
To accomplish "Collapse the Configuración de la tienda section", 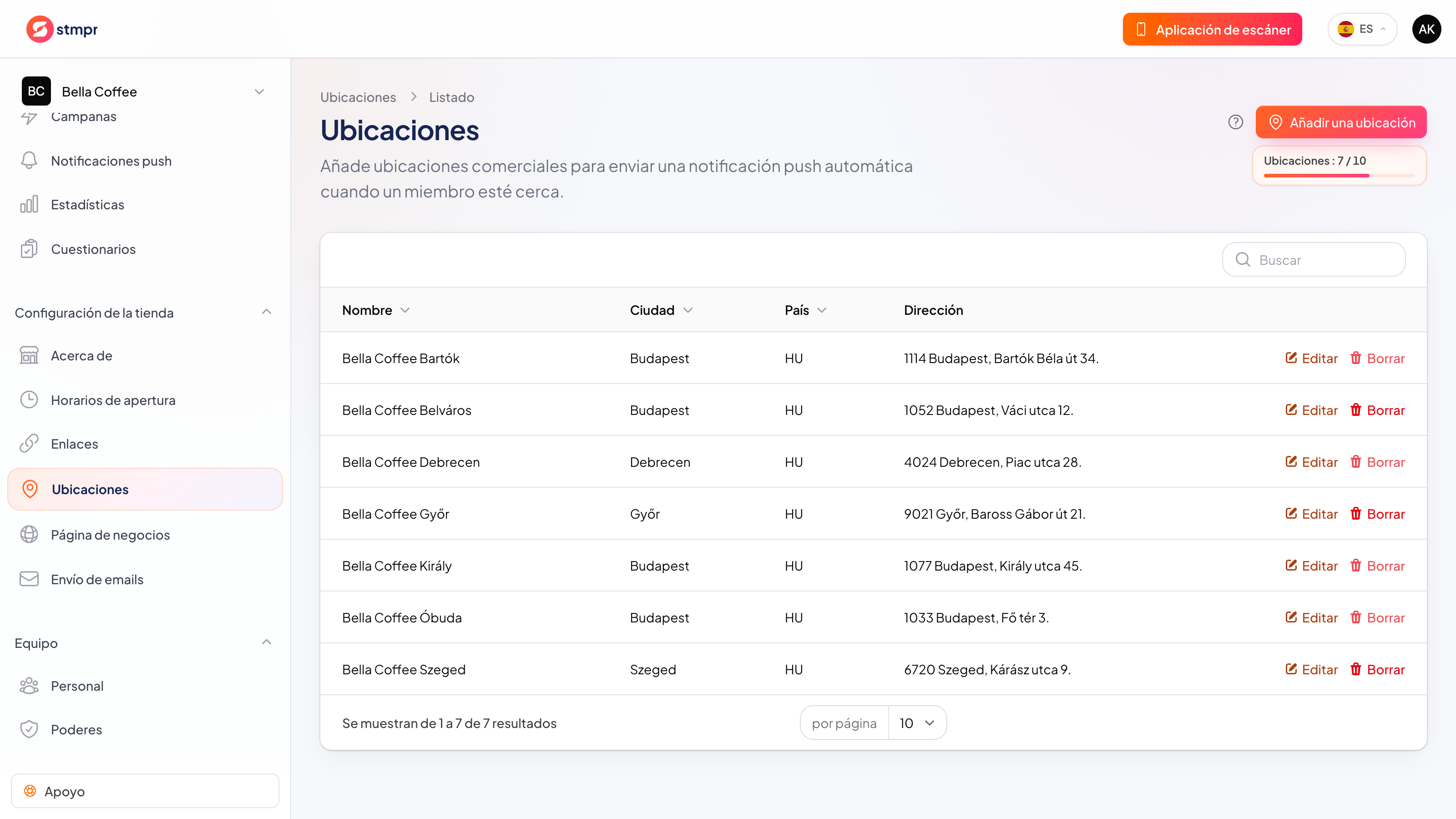I will pyautogui.click(x=267, y=312).
